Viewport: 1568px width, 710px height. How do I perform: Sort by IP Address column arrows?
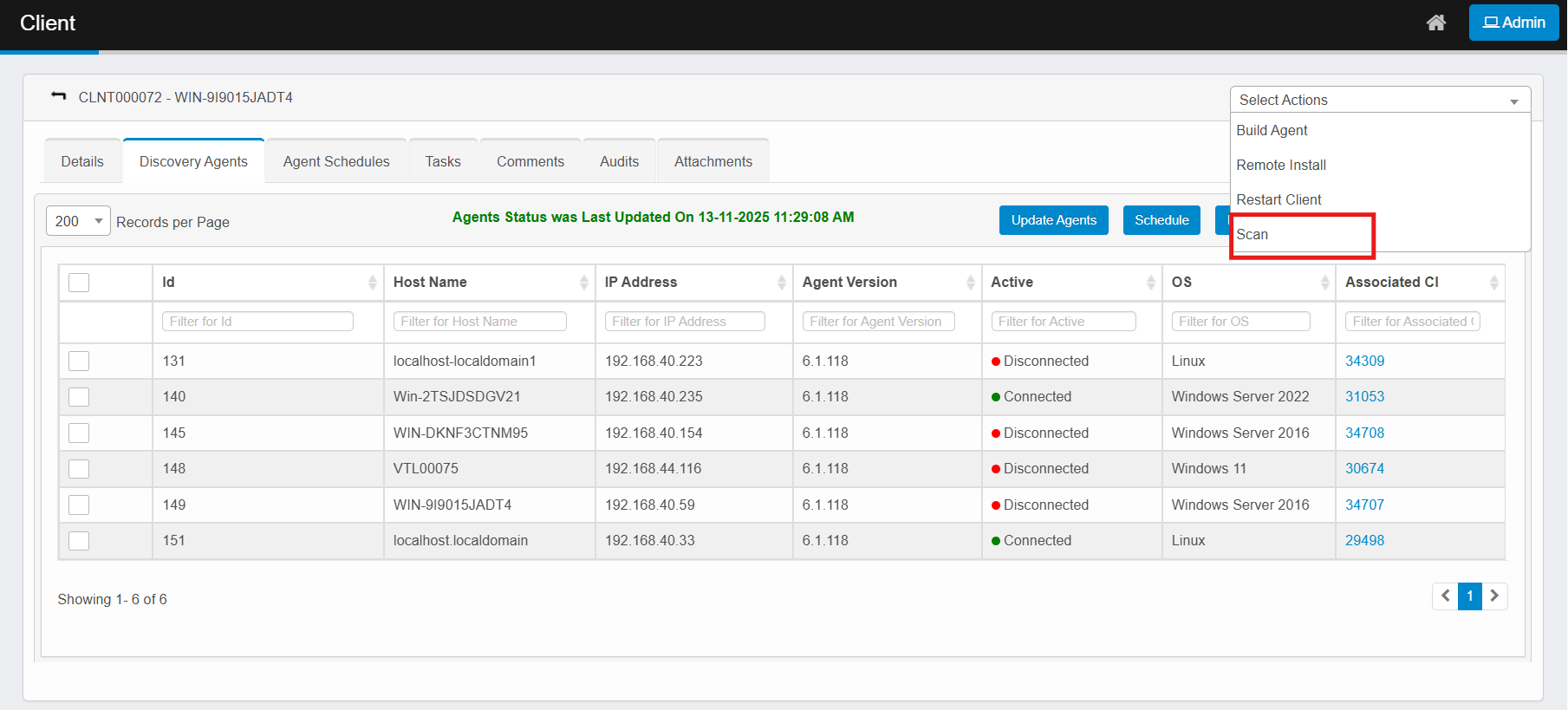(781, 283)
